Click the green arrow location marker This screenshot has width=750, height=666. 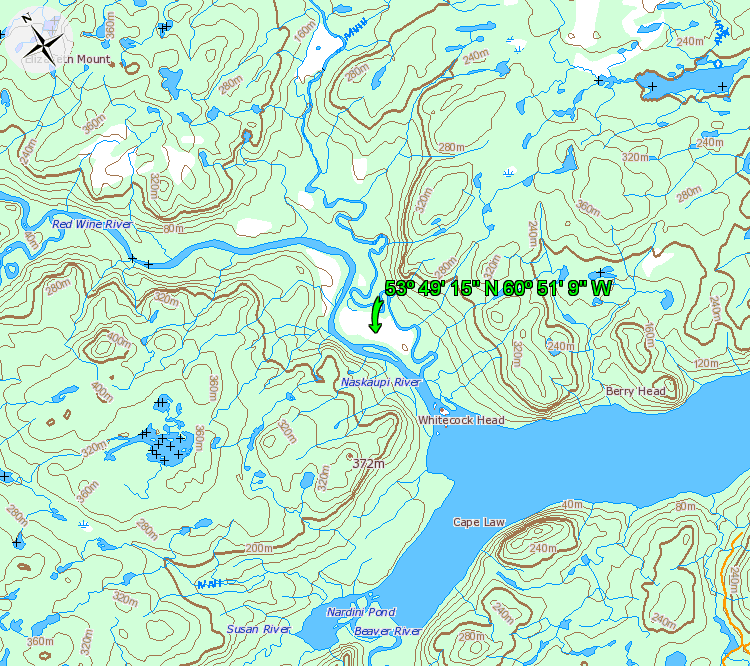pyautogui.click(x=376, y=315)
